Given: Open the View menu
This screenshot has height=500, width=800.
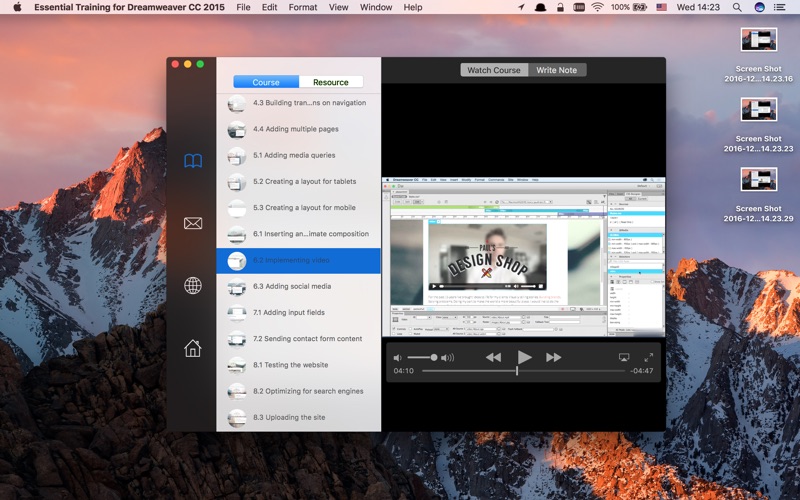Looking at the screenshot, I should 338,7.
